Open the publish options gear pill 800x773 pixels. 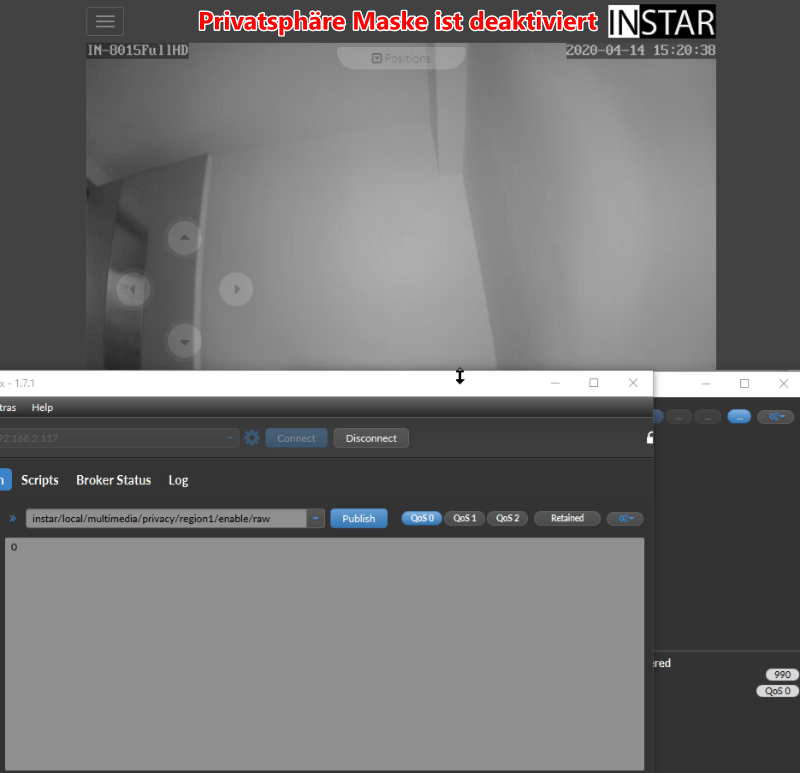(625, 518)
